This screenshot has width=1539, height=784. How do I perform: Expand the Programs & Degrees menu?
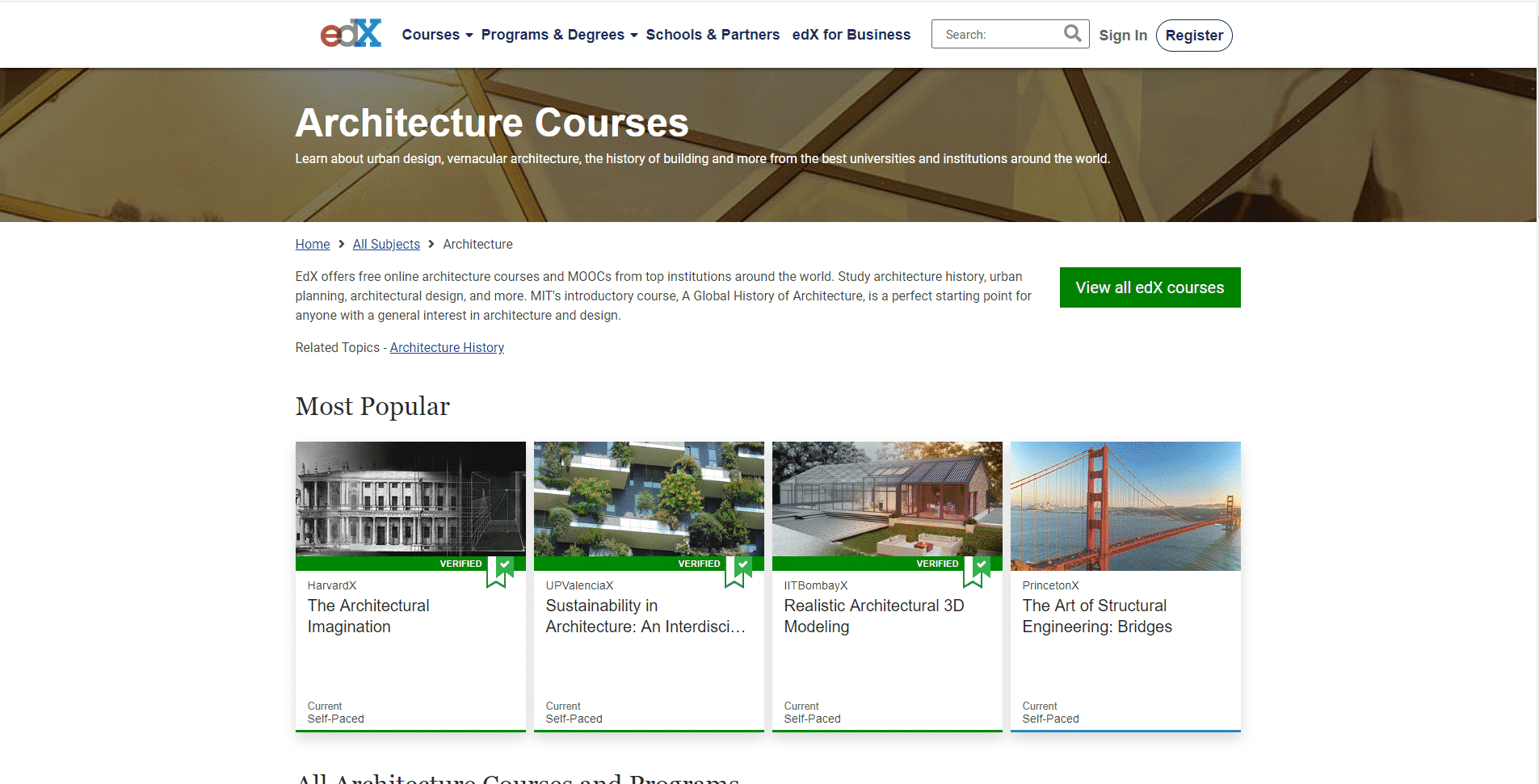559,35
